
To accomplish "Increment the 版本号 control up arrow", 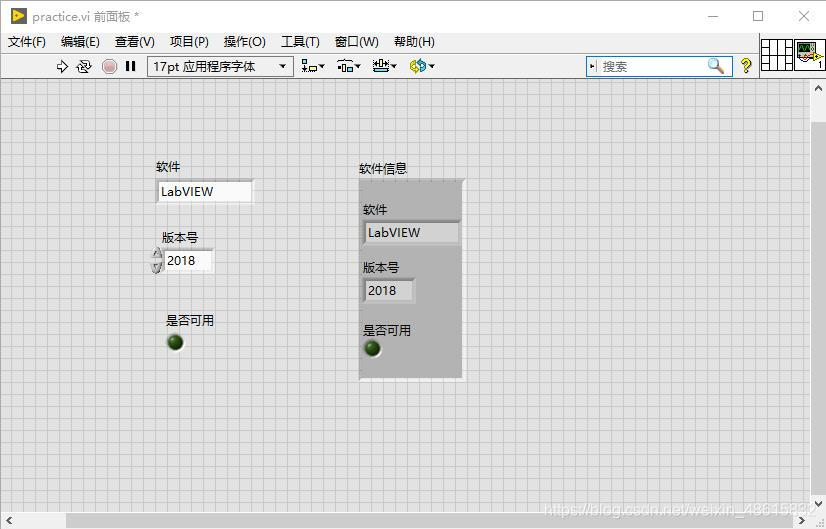I will click(x=156, y=254).
